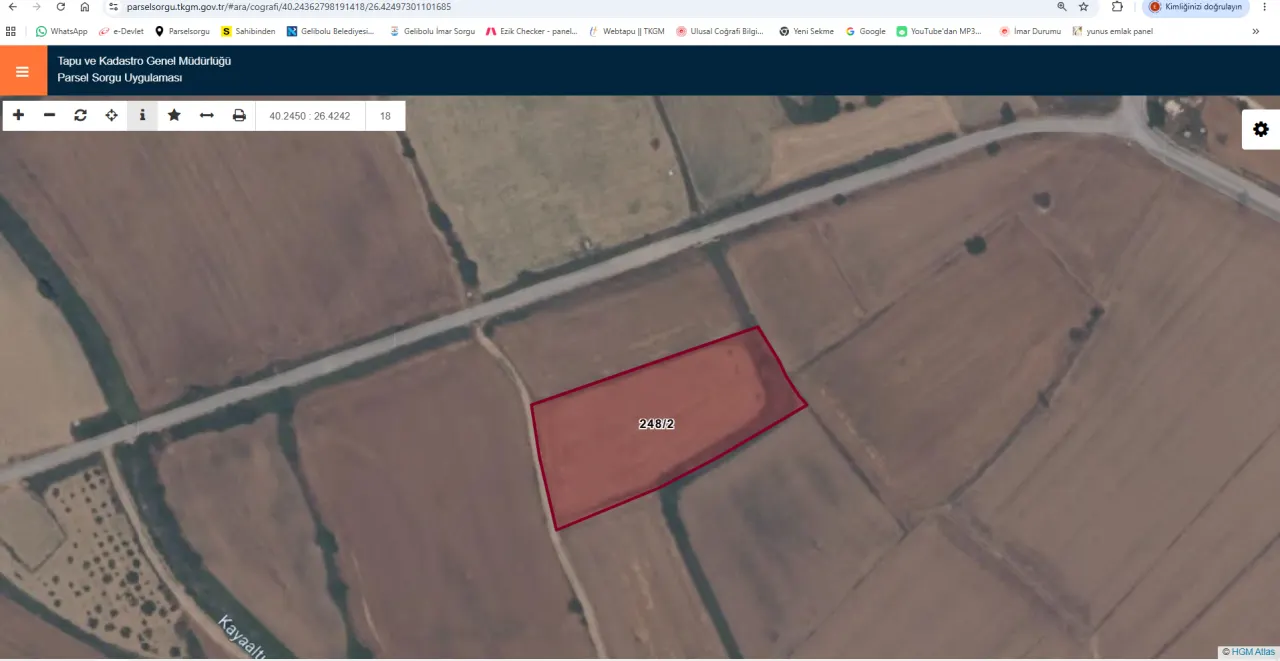This screenshot has width=1280, height=661.
Task: Open Webtapu || TKGM bookmark
Action: click(x=626, y=31)
